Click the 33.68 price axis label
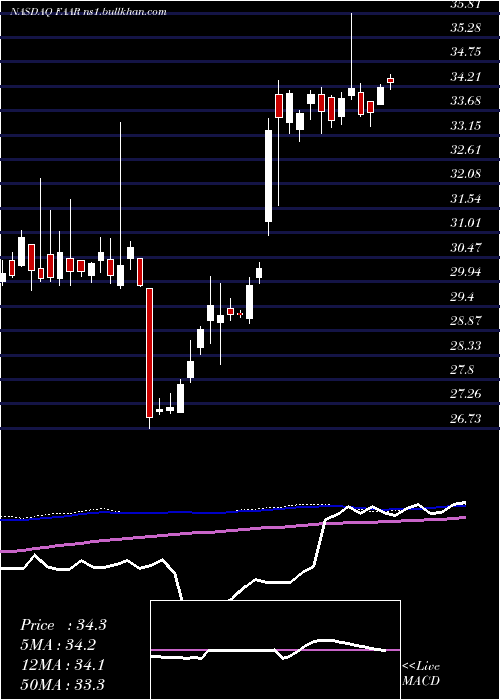This screenshot has width=500, height=700. [x=465, y=101]
